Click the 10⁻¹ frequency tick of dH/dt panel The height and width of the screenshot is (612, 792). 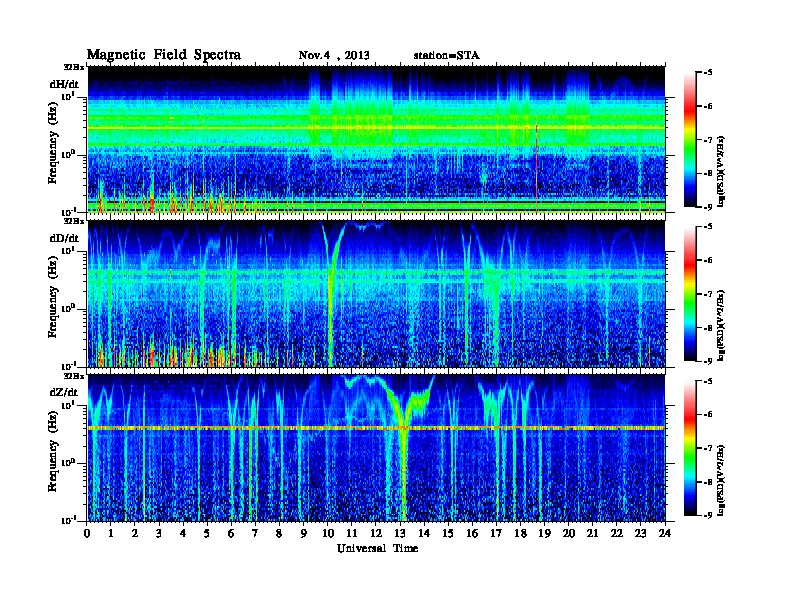(69, 211)
